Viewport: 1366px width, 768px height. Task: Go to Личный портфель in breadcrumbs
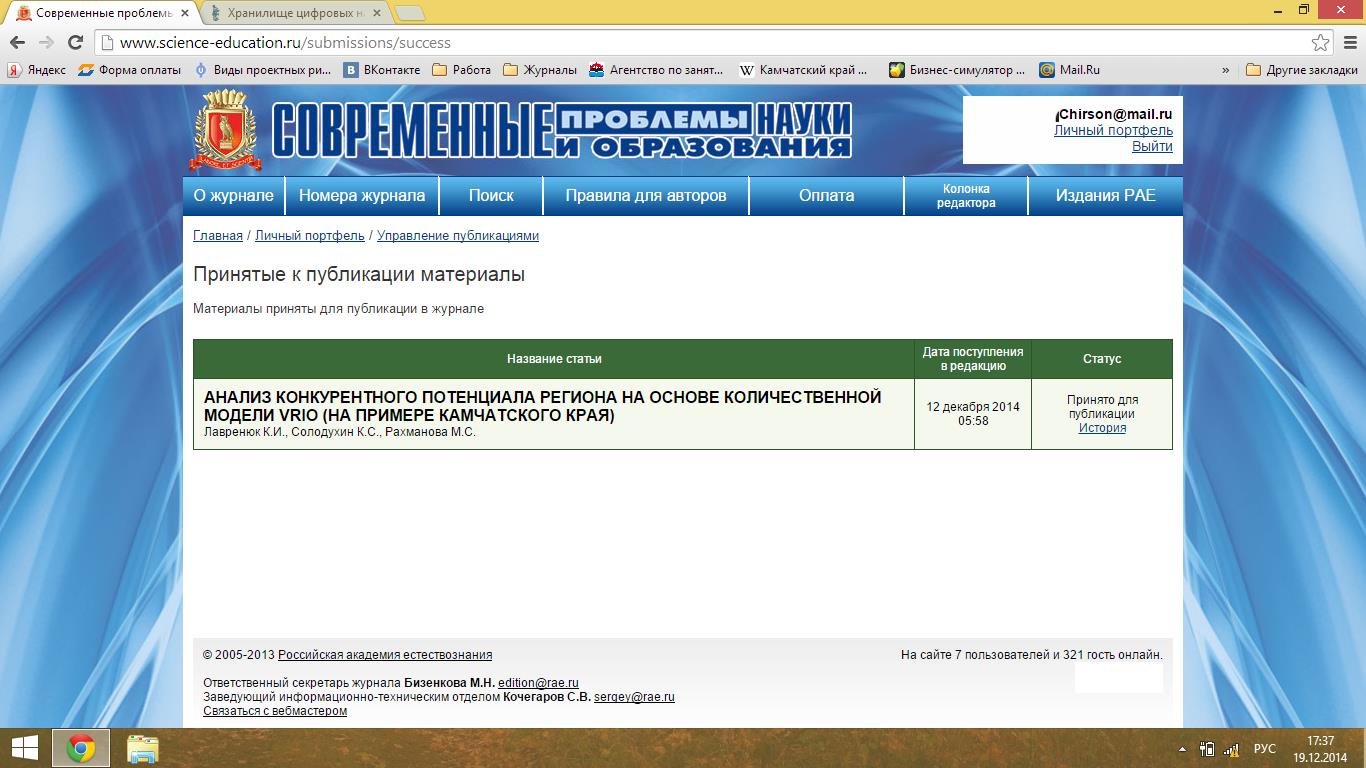(309, 236)
